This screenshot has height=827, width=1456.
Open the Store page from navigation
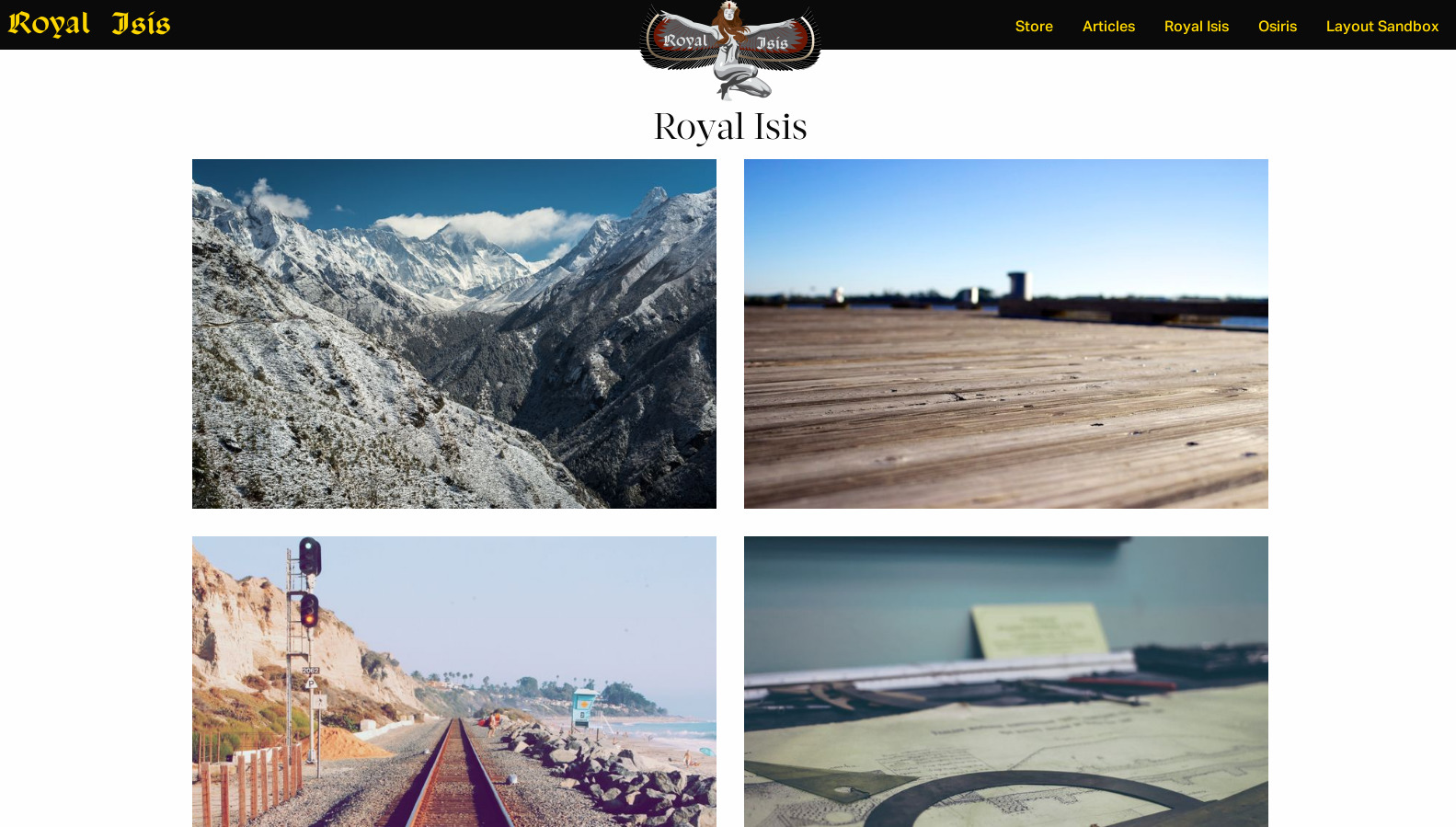click(x=1034, y=26)
